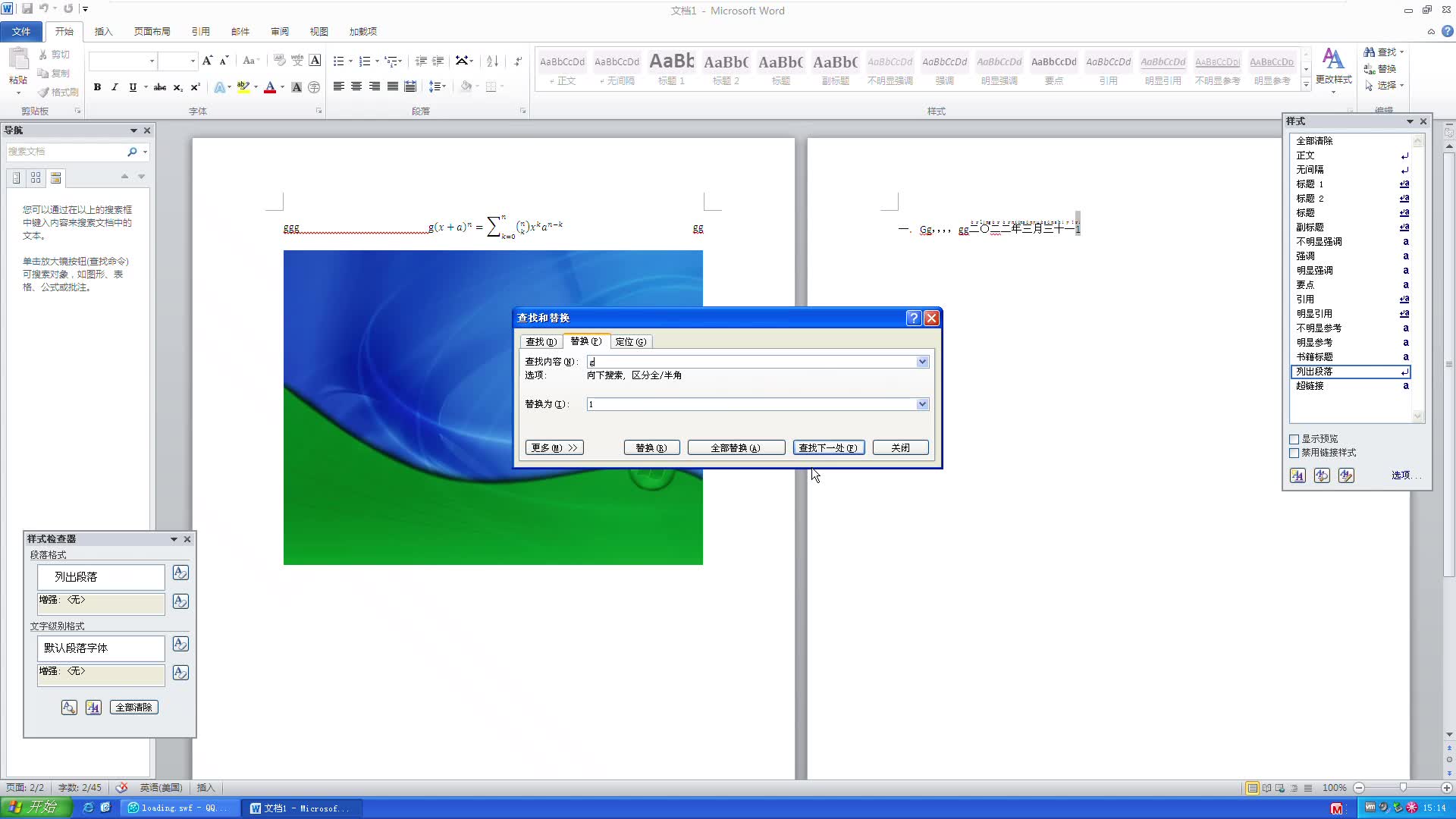
Task: Select the 标题 1 style in styles list
Action: [x=1310, y=184]
